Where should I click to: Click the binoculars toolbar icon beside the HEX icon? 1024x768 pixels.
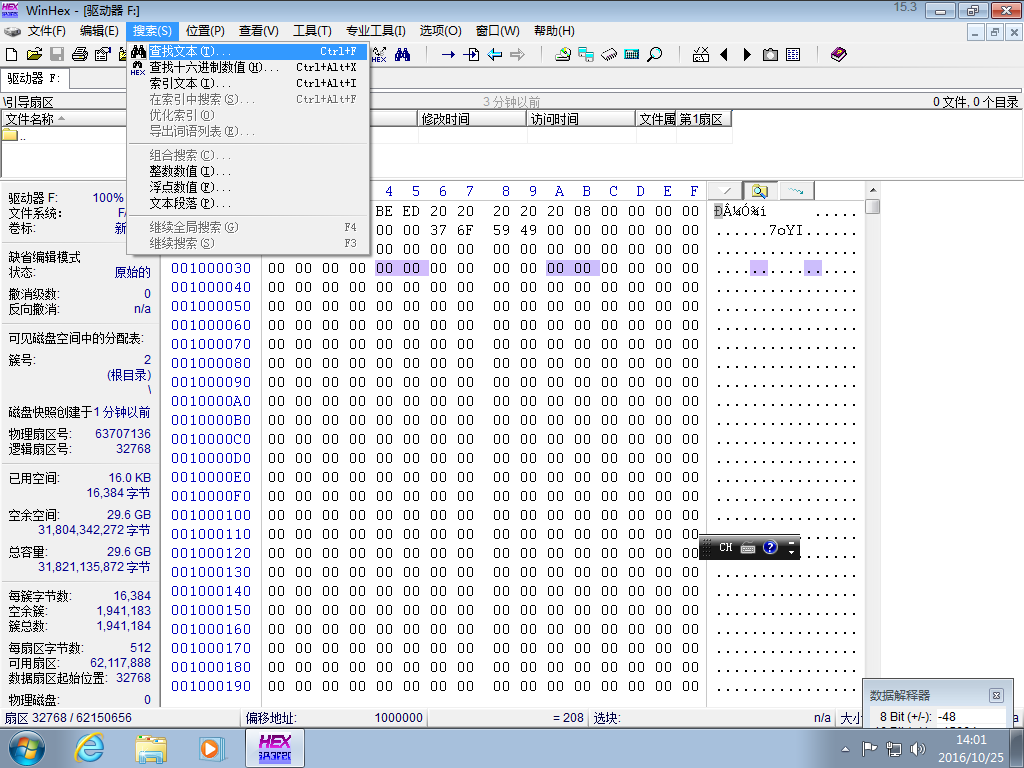402,54
